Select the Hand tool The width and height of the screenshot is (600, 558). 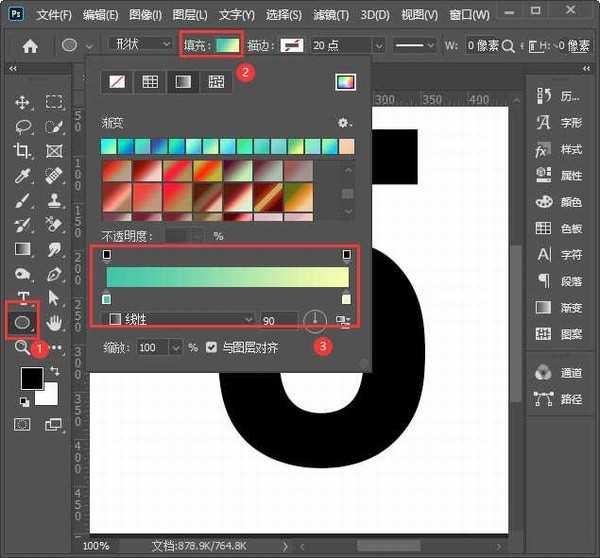pos(55,322)
